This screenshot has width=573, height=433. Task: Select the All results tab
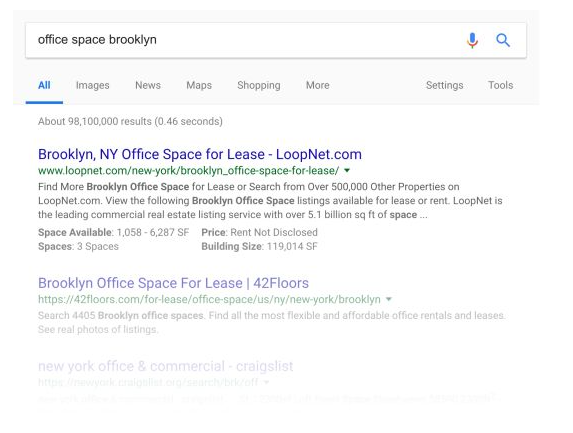coord(44,85)
